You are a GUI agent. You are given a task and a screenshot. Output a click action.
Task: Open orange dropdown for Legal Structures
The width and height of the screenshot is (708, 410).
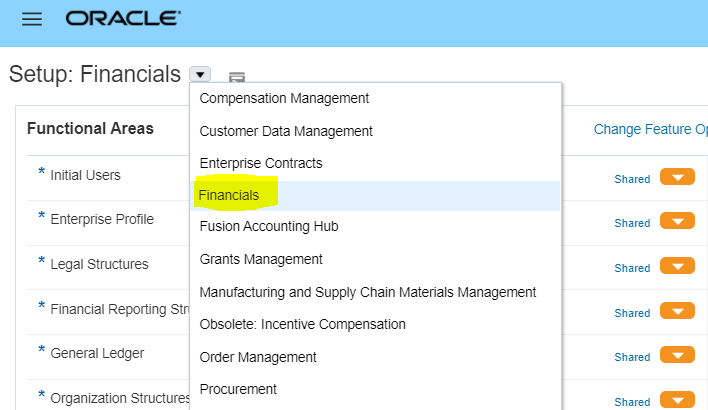677,266
